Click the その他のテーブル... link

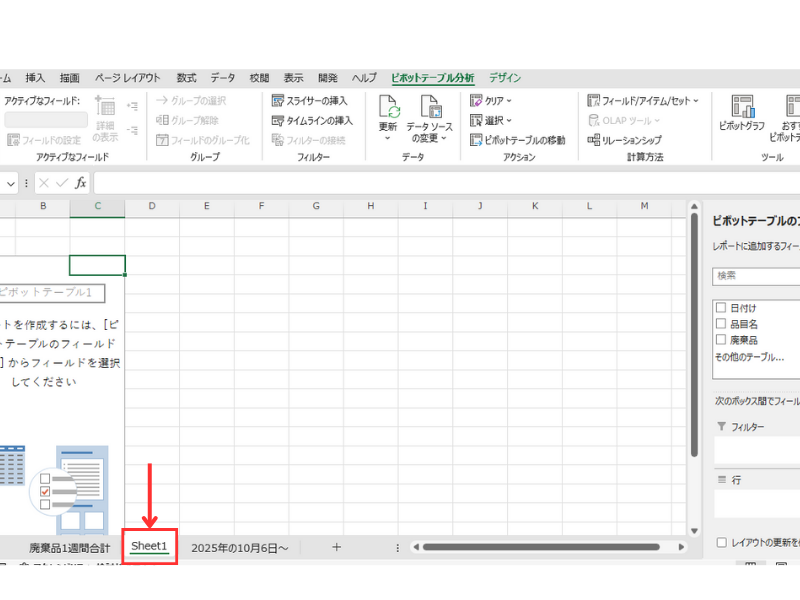[x=748, y=356]
